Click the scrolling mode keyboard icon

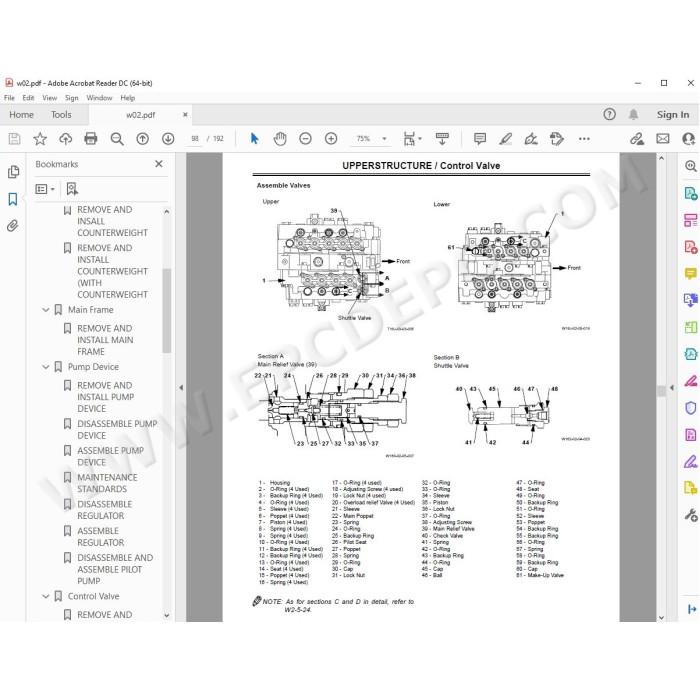(442, 139)
